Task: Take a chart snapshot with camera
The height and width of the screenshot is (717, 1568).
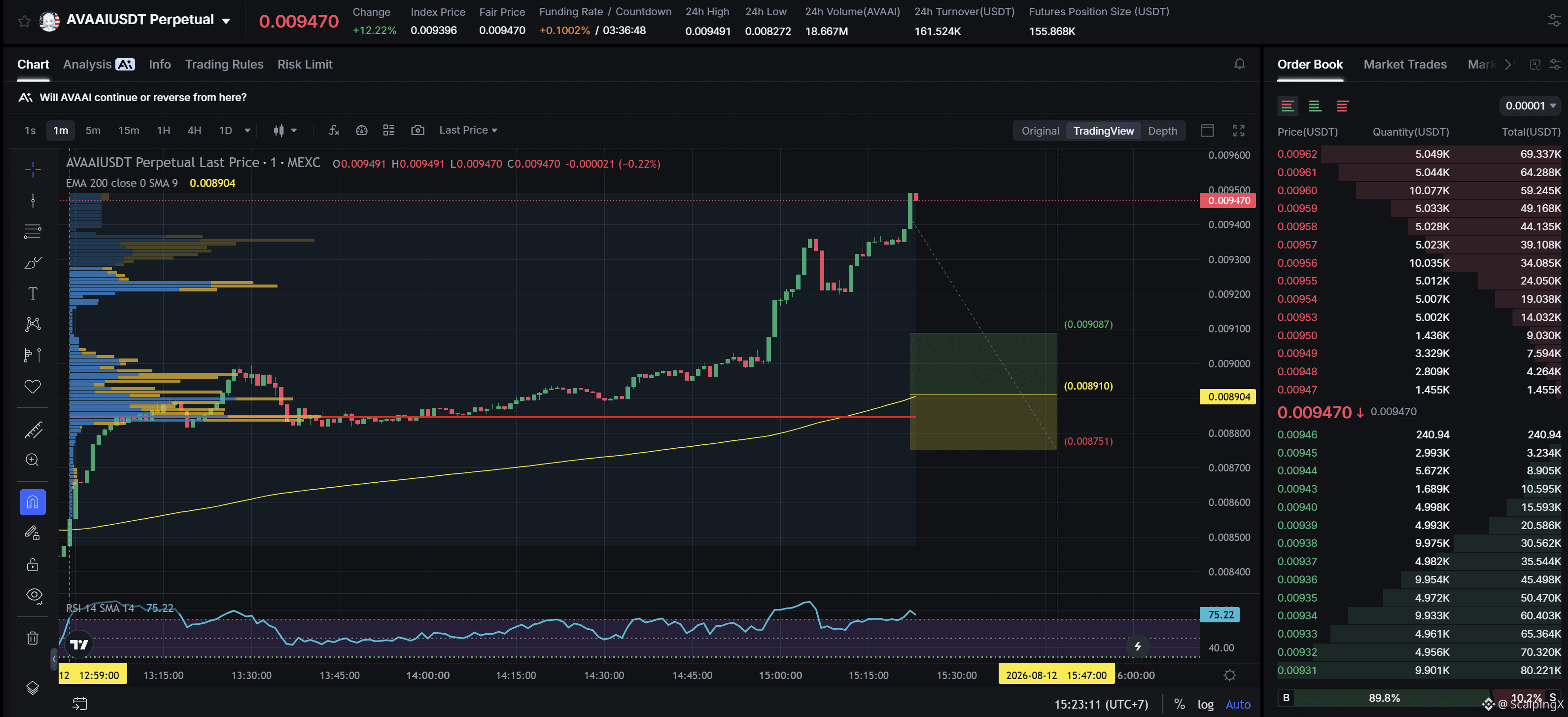Action: (x=418, y=130)
